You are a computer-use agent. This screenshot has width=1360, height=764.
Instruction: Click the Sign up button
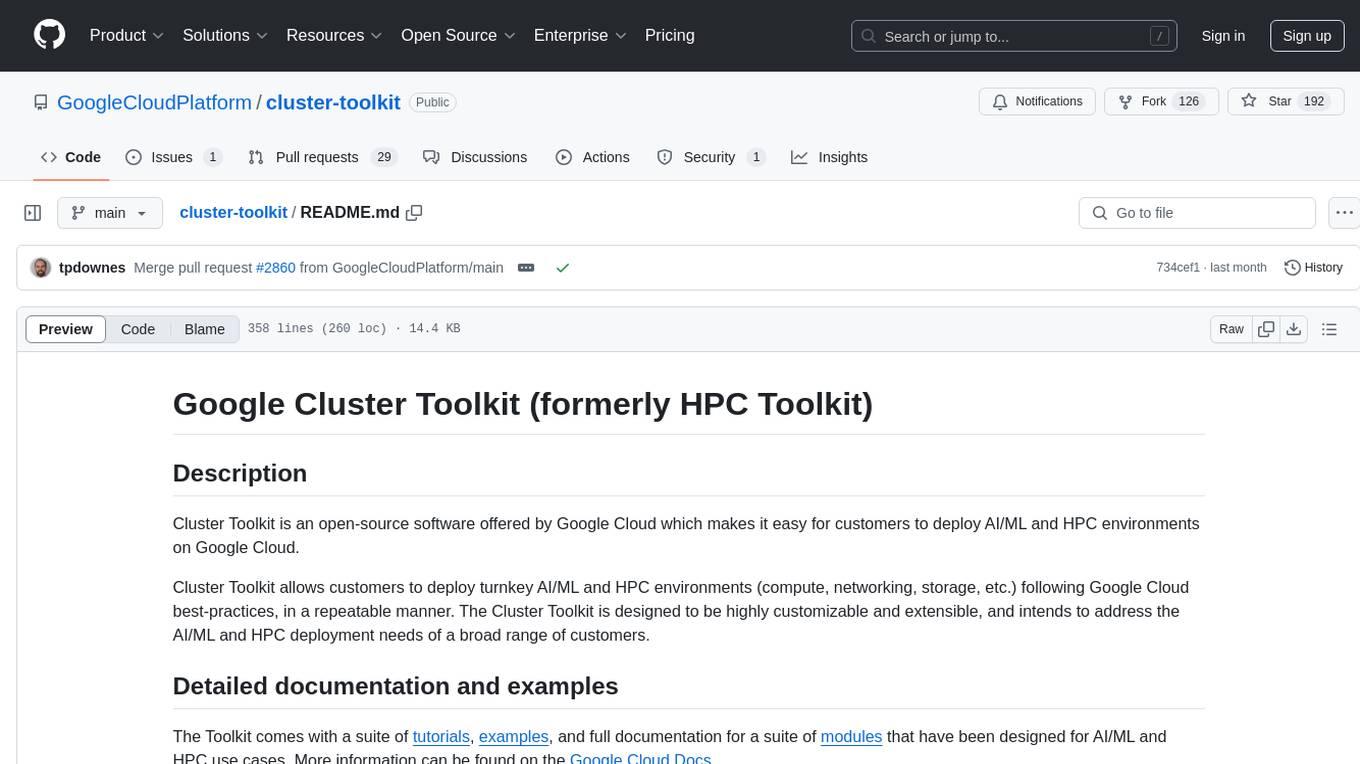pos(1307,36)
